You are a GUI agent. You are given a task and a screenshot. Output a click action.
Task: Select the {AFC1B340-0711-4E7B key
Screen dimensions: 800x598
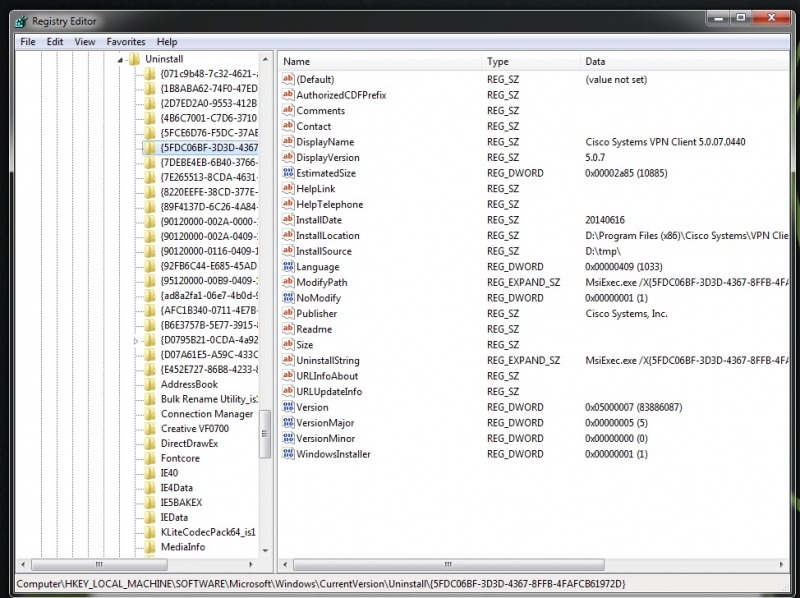pyautogui.click(x=209, y=310)
